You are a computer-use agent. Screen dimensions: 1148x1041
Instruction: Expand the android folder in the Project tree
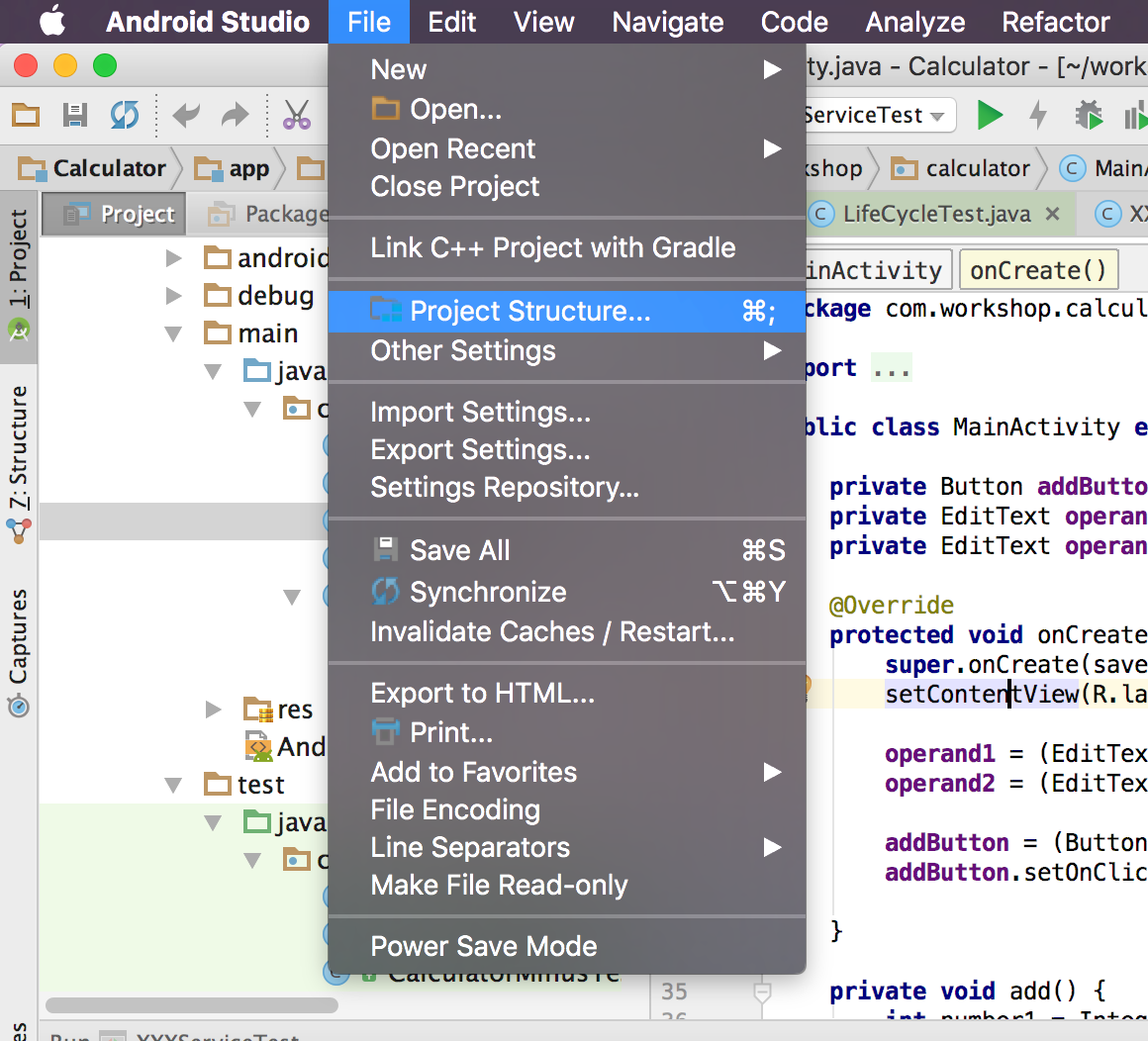click(x=174, y=257)
